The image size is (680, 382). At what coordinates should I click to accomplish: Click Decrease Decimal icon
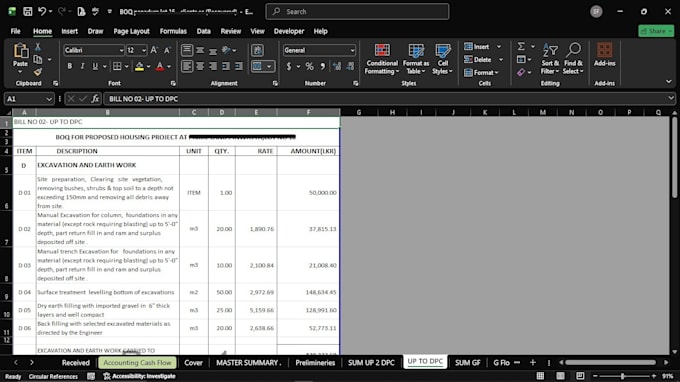[x=350, y=66]
